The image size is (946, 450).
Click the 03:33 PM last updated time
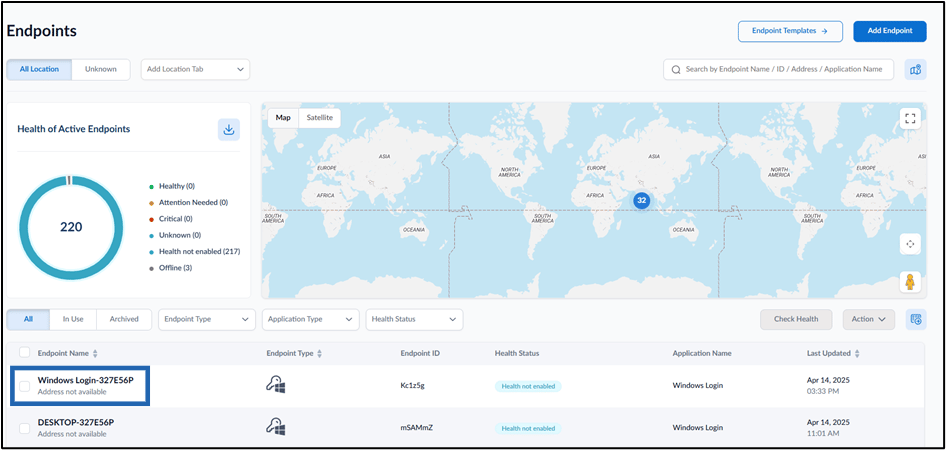coord(821,391)
